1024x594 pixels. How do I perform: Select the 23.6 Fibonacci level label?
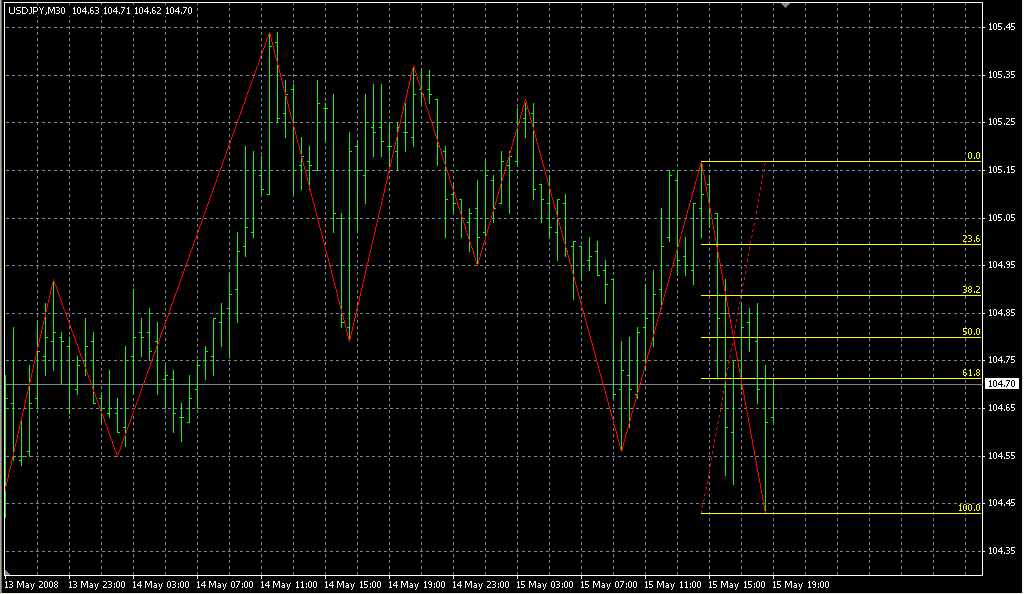pos(970,239)
